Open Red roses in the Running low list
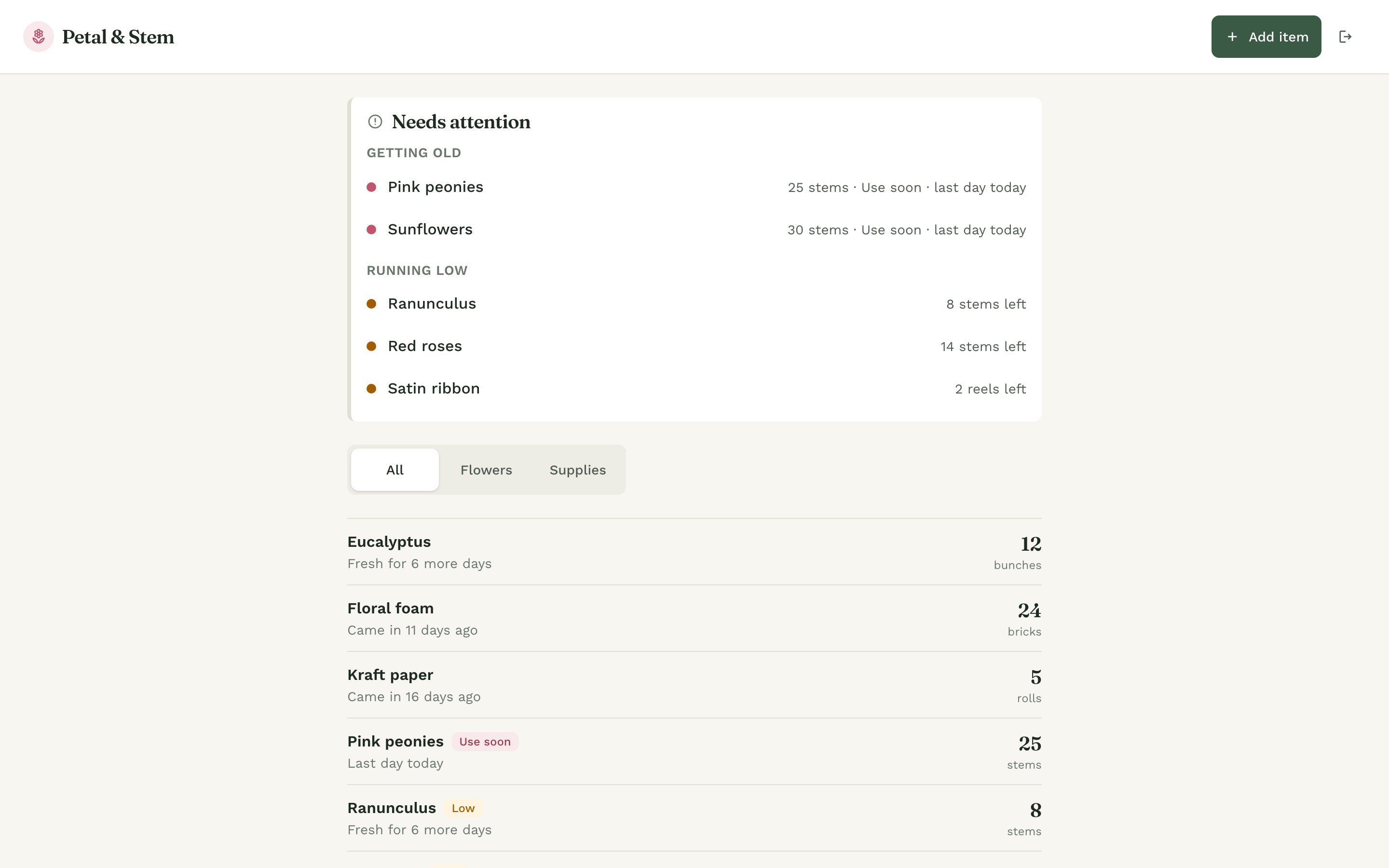The width and height of the screenshot is (1389, 868). pyautogui.click(x=695, y=346)
